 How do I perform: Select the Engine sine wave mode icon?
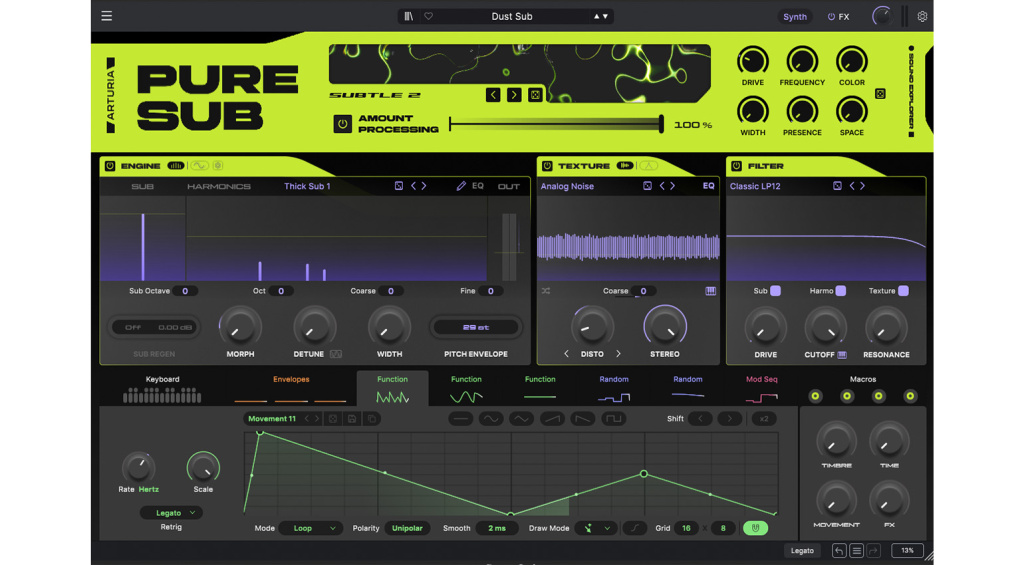tap(199, 166)
